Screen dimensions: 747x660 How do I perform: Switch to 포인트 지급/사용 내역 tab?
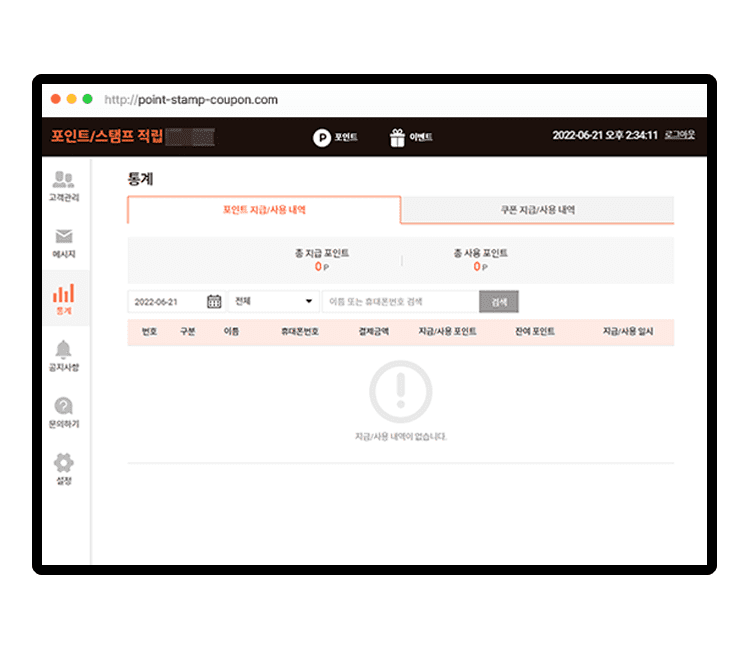click(264, 210)
